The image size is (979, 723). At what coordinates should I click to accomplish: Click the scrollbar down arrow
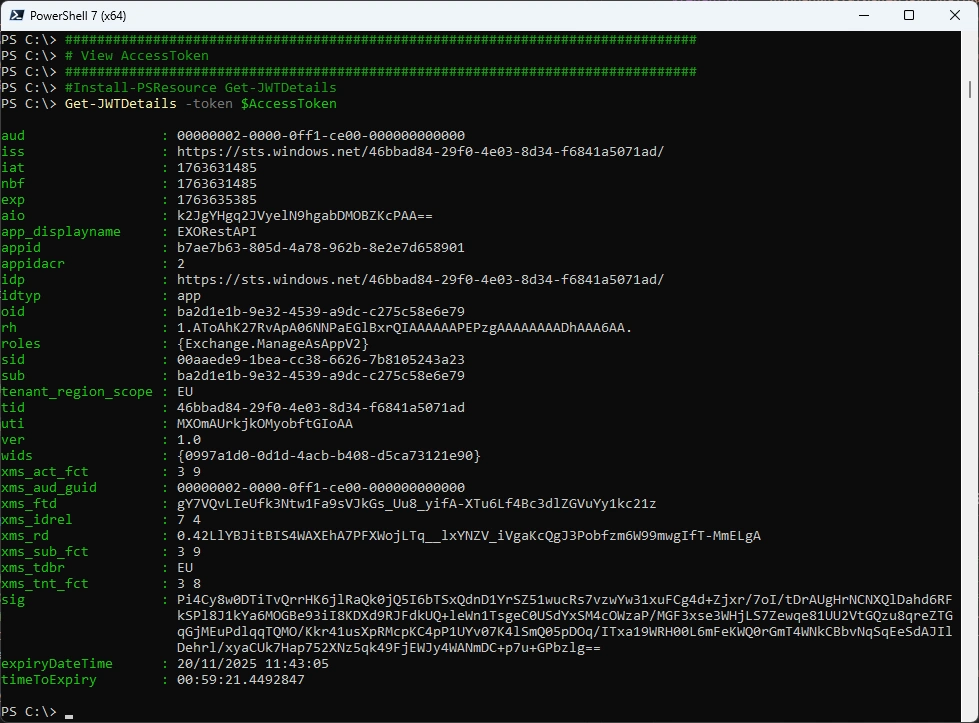(x=970, y=714)
